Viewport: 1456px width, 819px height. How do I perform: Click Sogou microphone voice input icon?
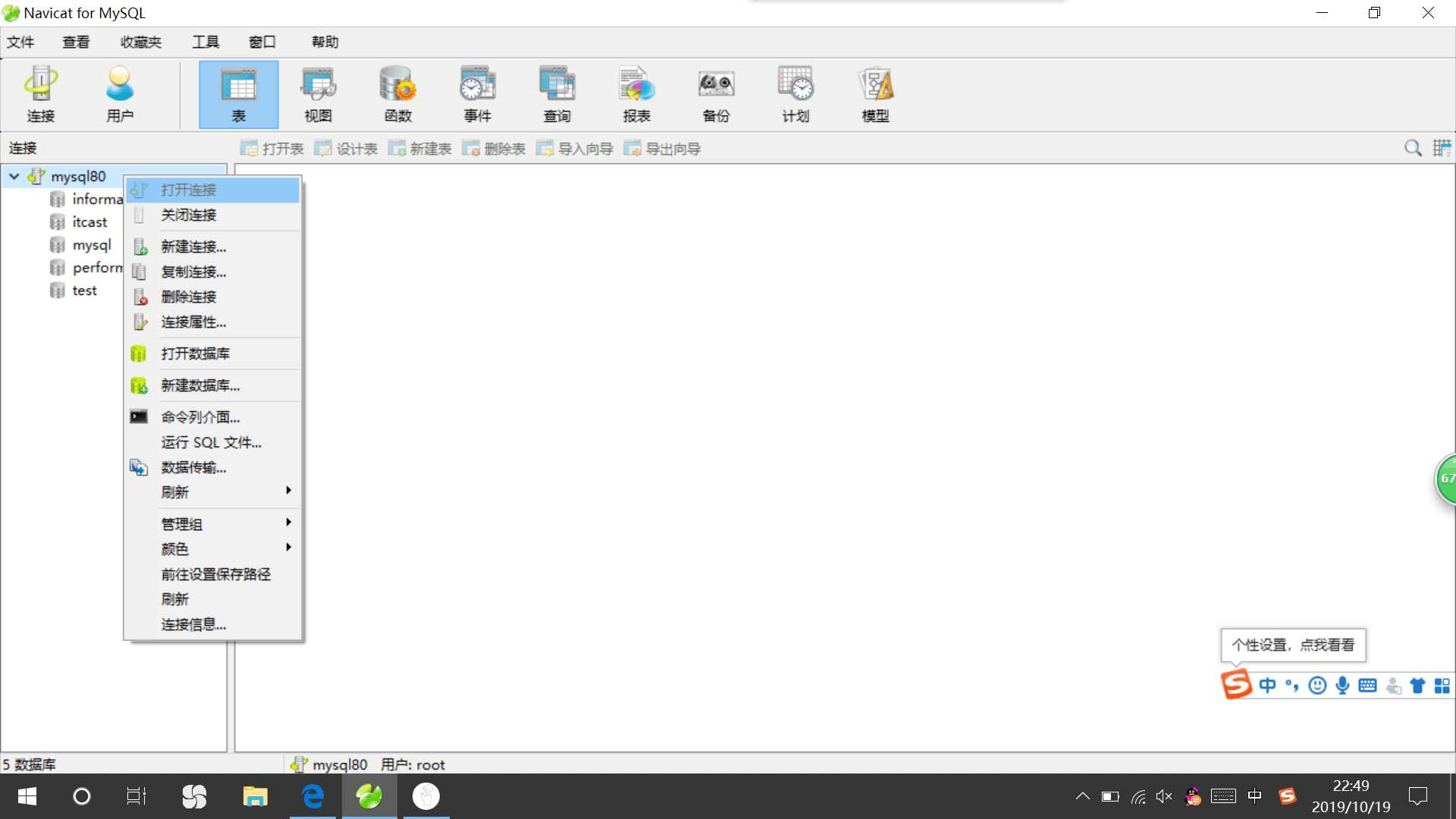click(1342, 686)
